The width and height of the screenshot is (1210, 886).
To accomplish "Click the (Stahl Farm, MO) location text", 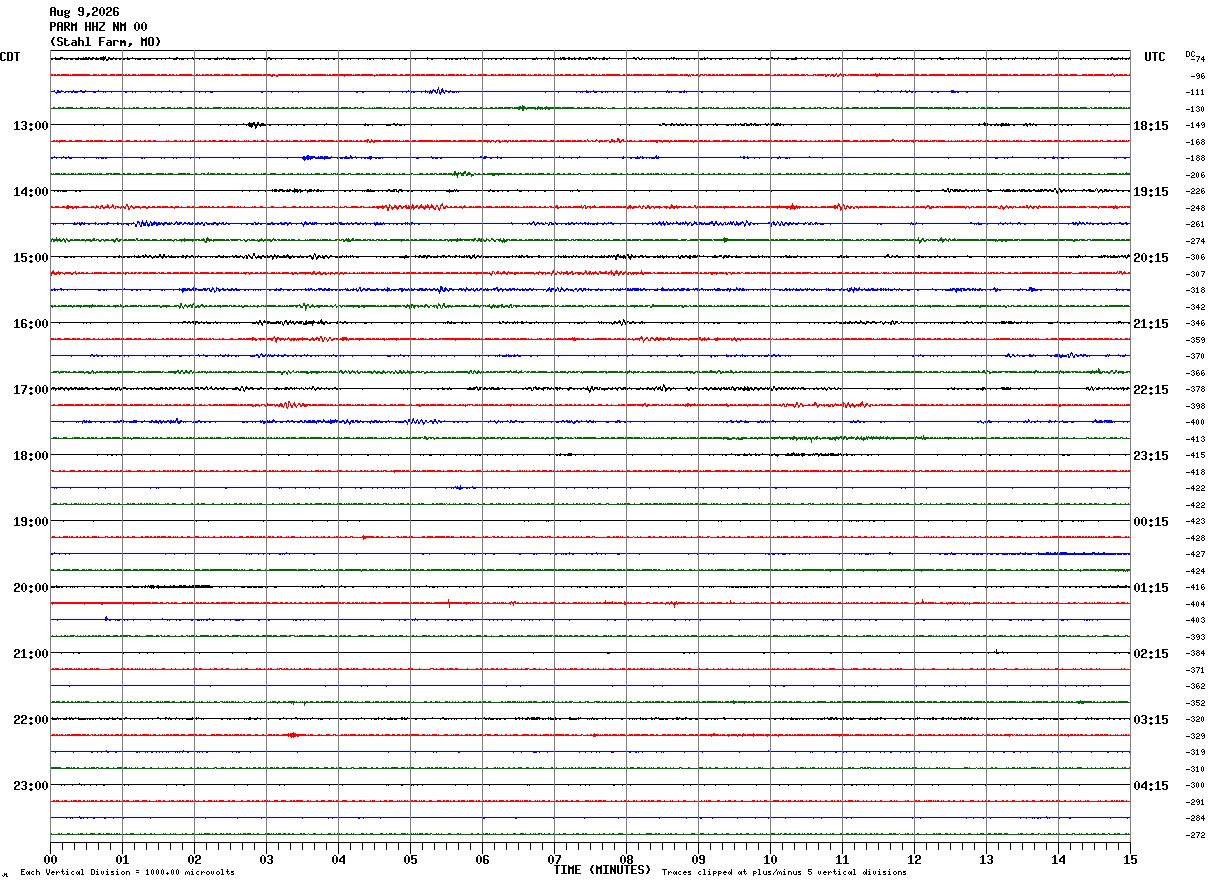I will [105, 42].
